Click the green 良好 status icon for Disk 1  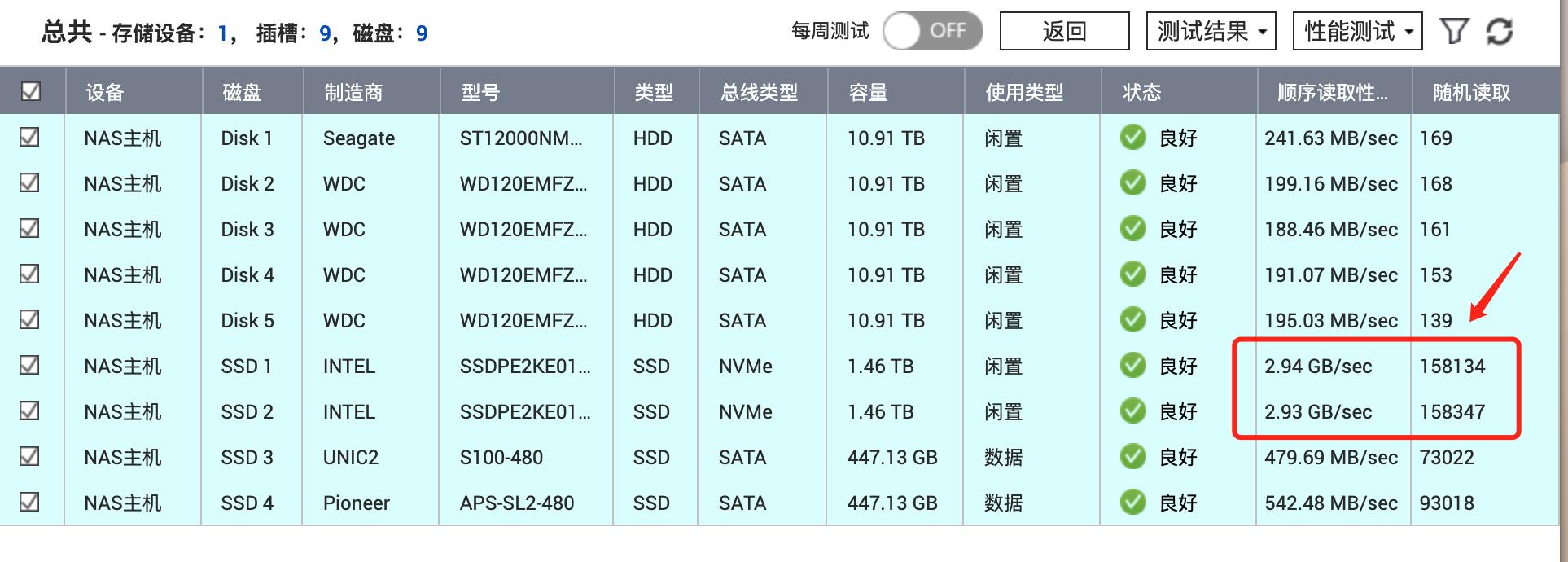point(1132,138)
